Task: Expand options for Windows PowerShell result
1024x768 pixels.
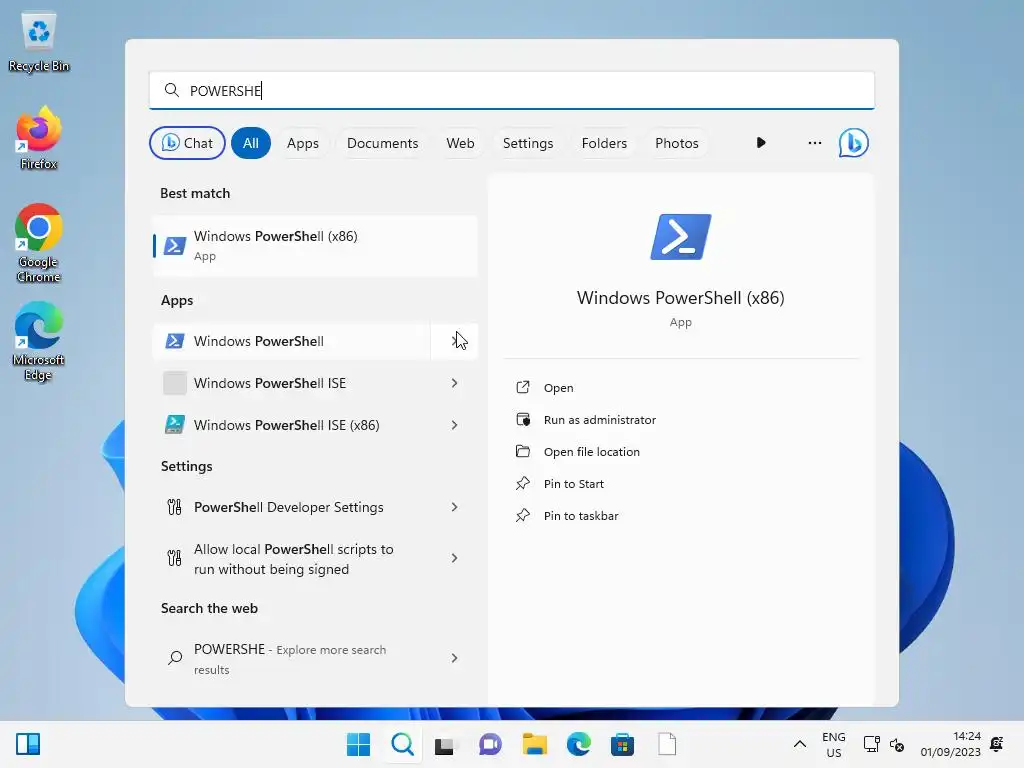Action: pyautogui.click(x=455, y=341)
